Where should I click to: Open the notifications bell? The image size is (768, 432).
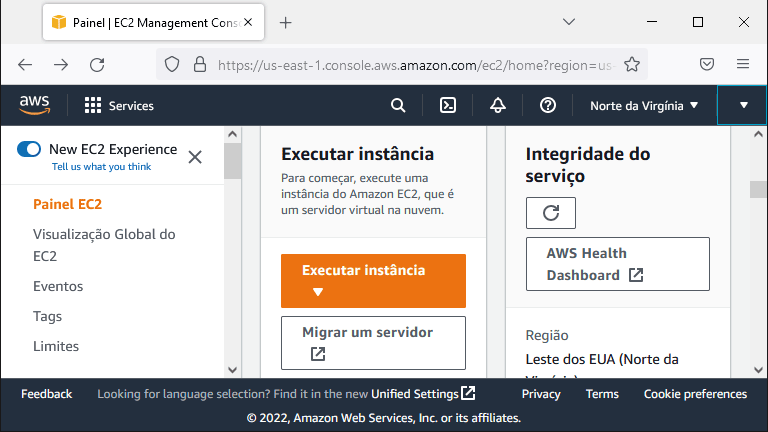click(x=498, y=105)
